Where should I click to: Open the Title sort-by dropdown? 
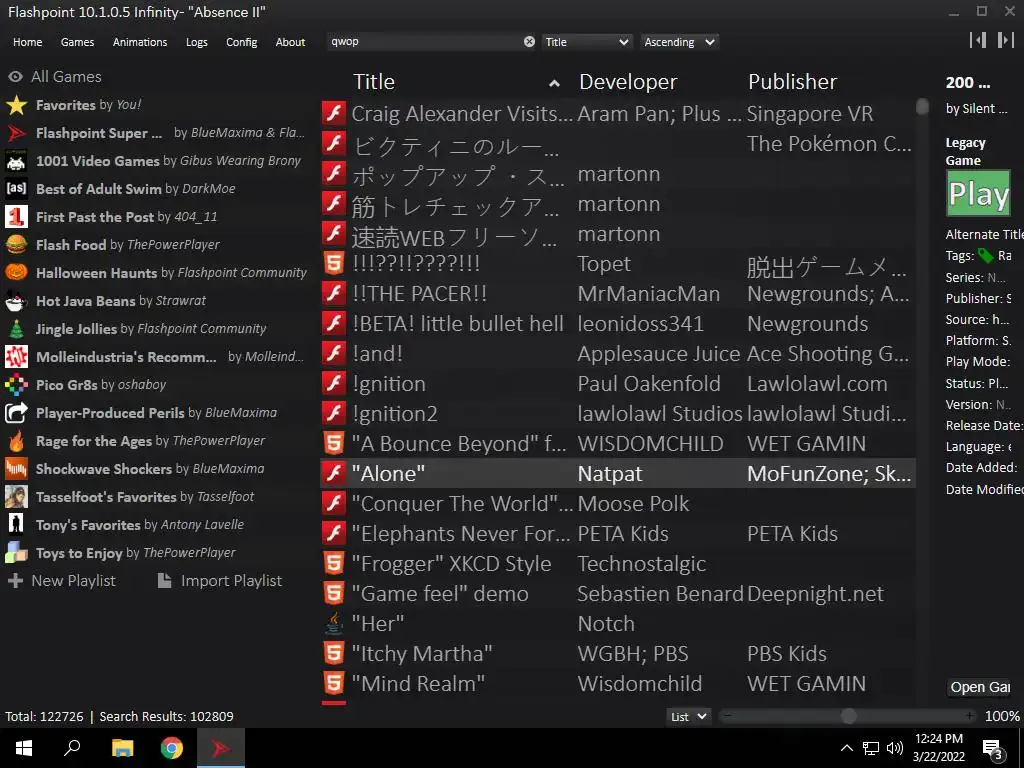(587, 42)
